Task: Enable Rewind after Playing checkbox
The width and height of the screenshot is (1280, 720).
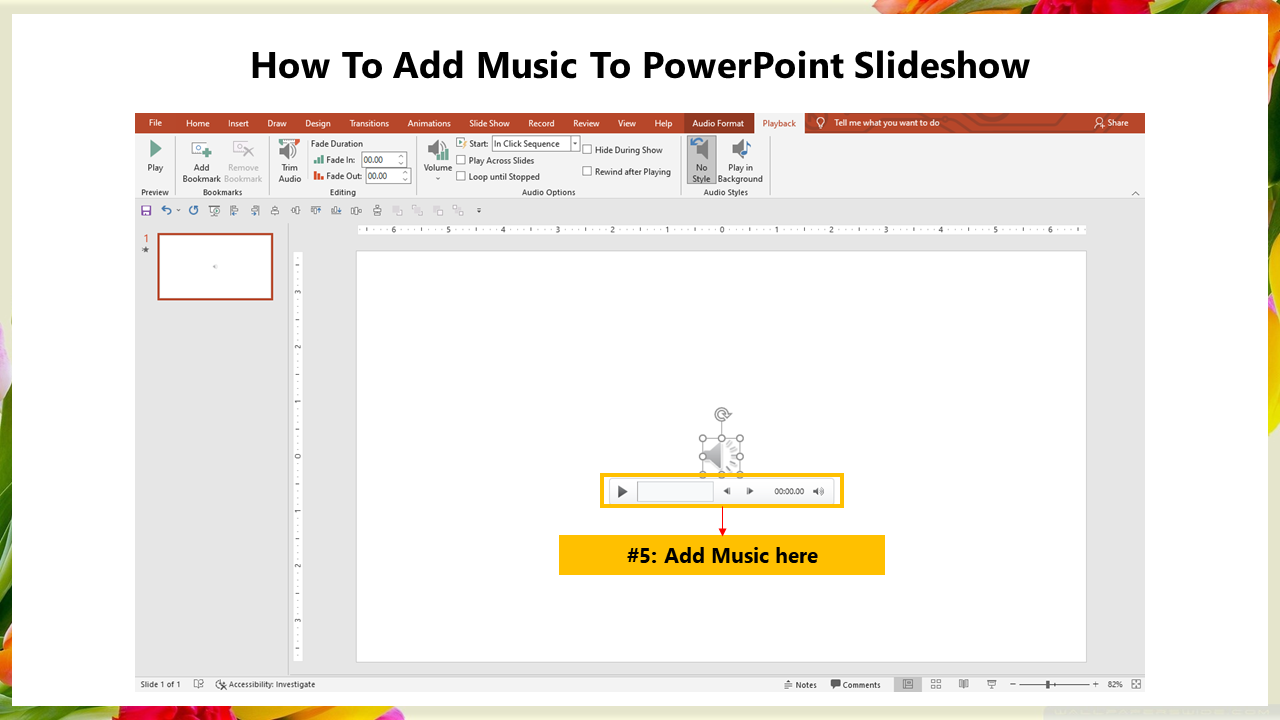Action: tap(587, 171)
